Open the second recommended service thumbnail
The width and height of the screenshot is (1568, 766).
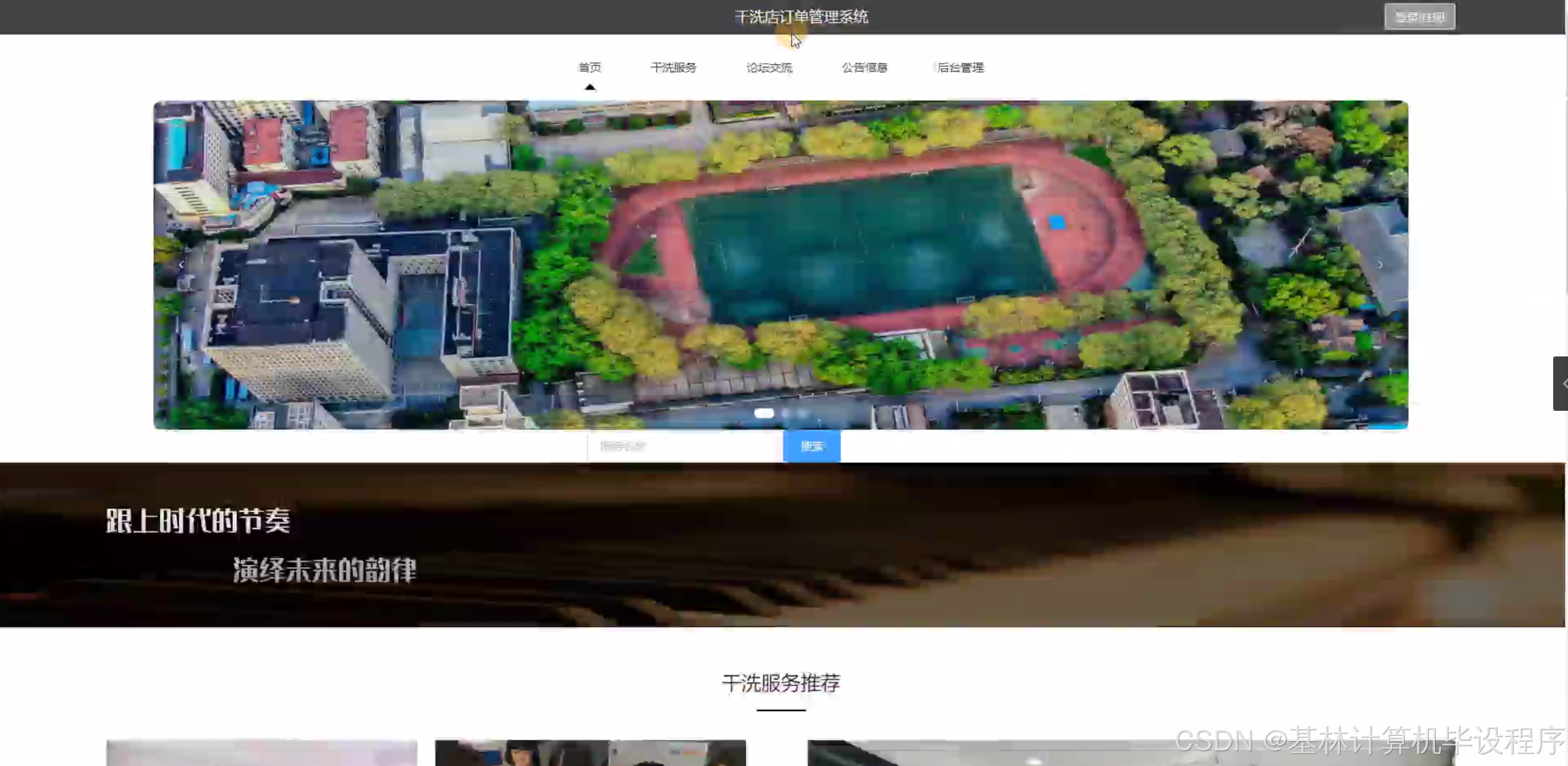pos(590,752)
